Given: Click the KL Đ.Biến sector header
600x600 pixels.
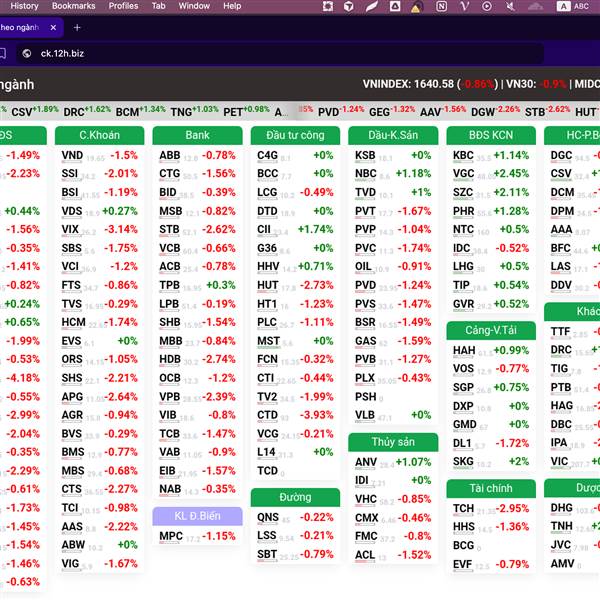Looking at the screenshot, I should 197,516.
